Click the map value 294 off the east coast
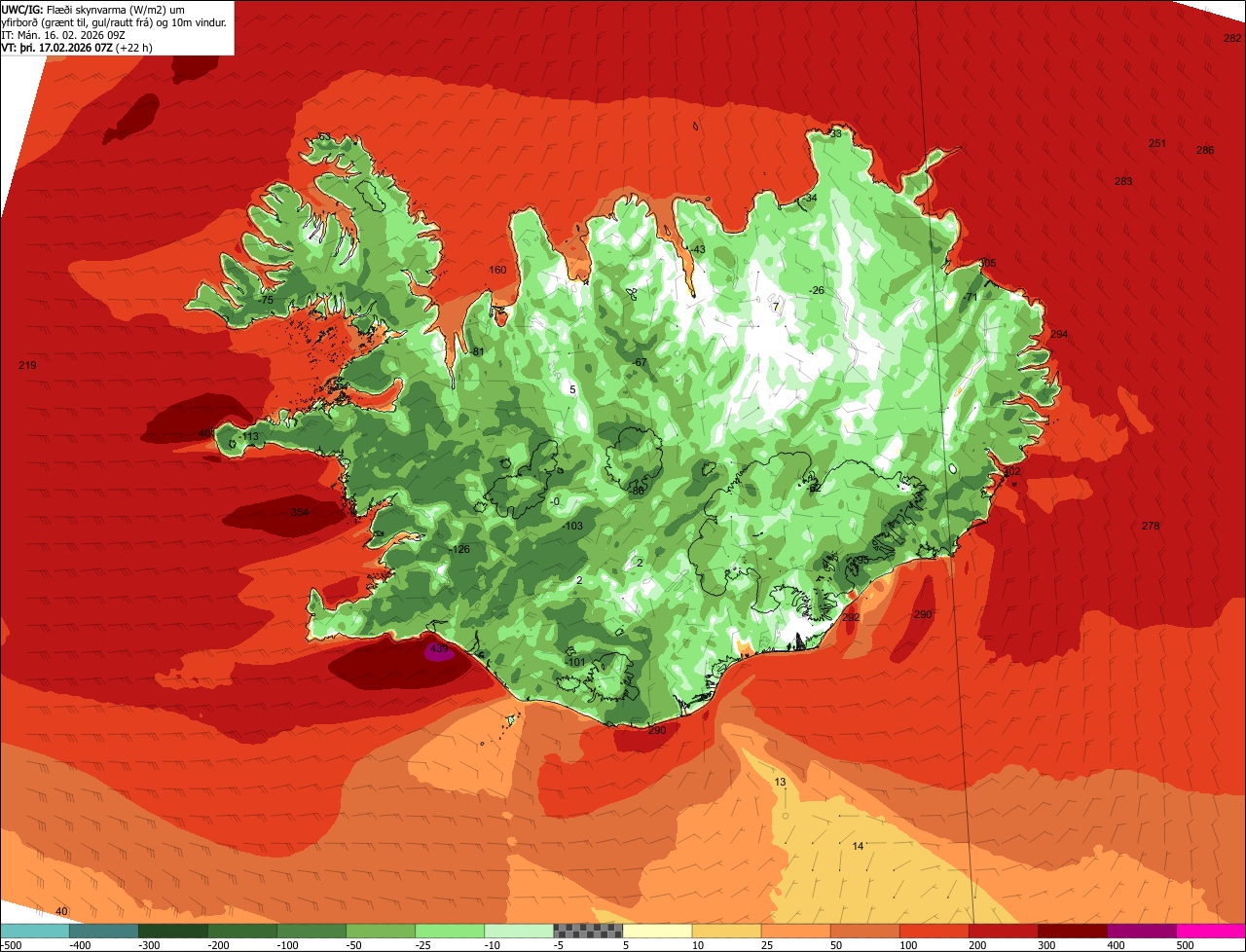Screen dimensions: 1246x952 coord(1059,334)
